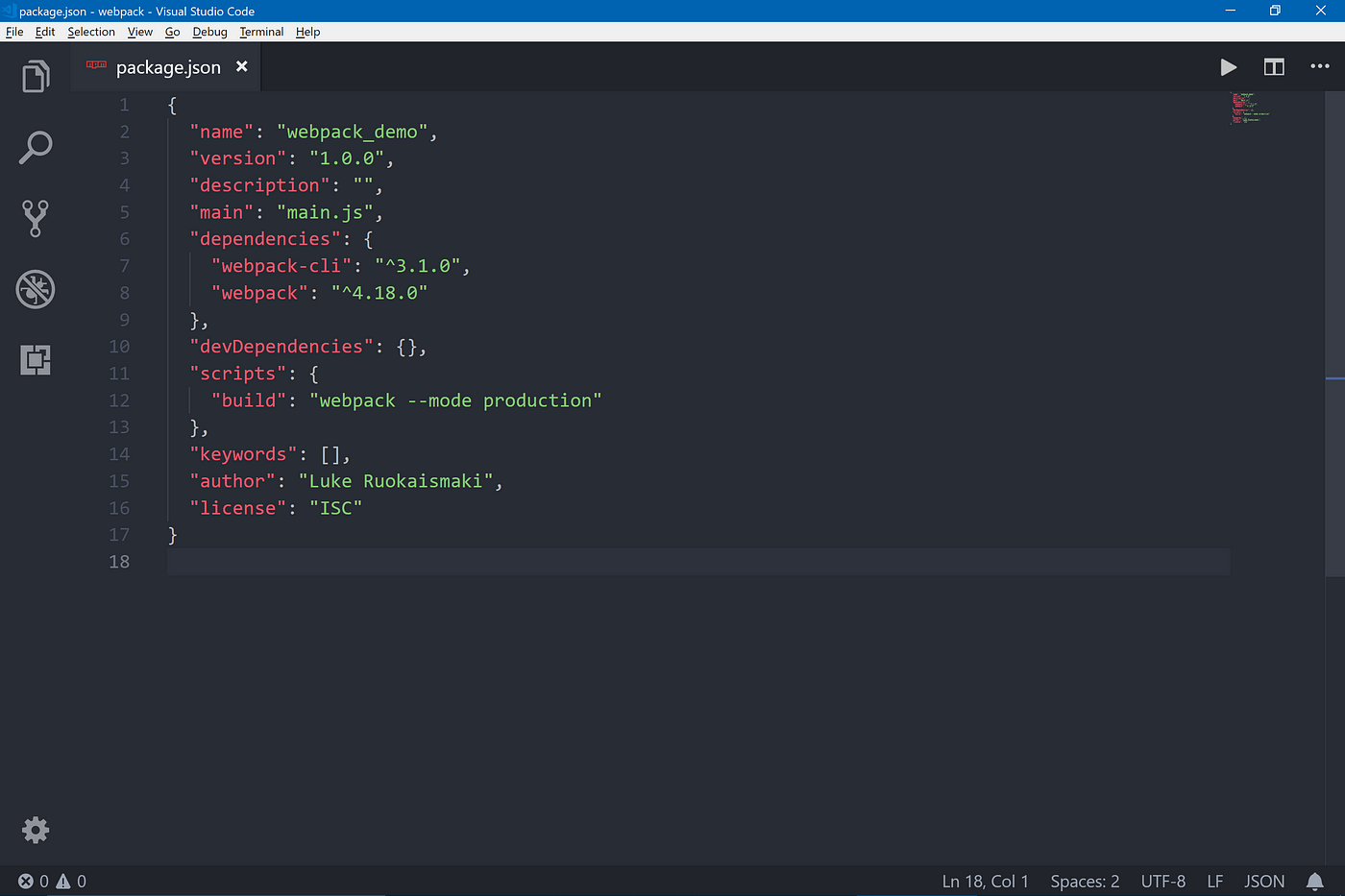Screen dimensions: 1345x896
Task: Click Spaces: 2 indentation setting
Action: 1085,882
